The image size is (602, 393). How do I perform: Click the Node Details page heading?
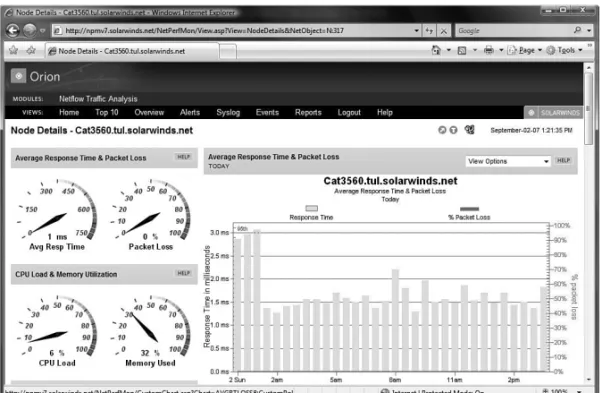[102, 130]
